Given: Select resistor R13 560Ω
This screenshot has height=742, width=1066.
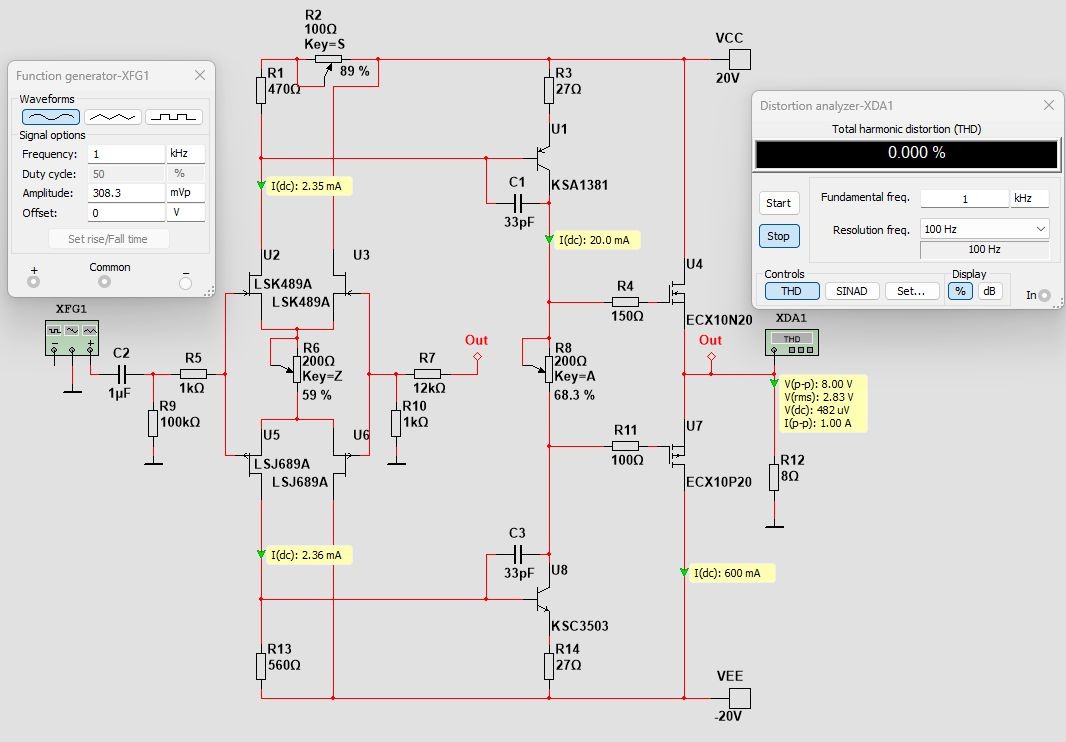Looking at the screenshot, I should pyautogui.click(x=261, y=667).
